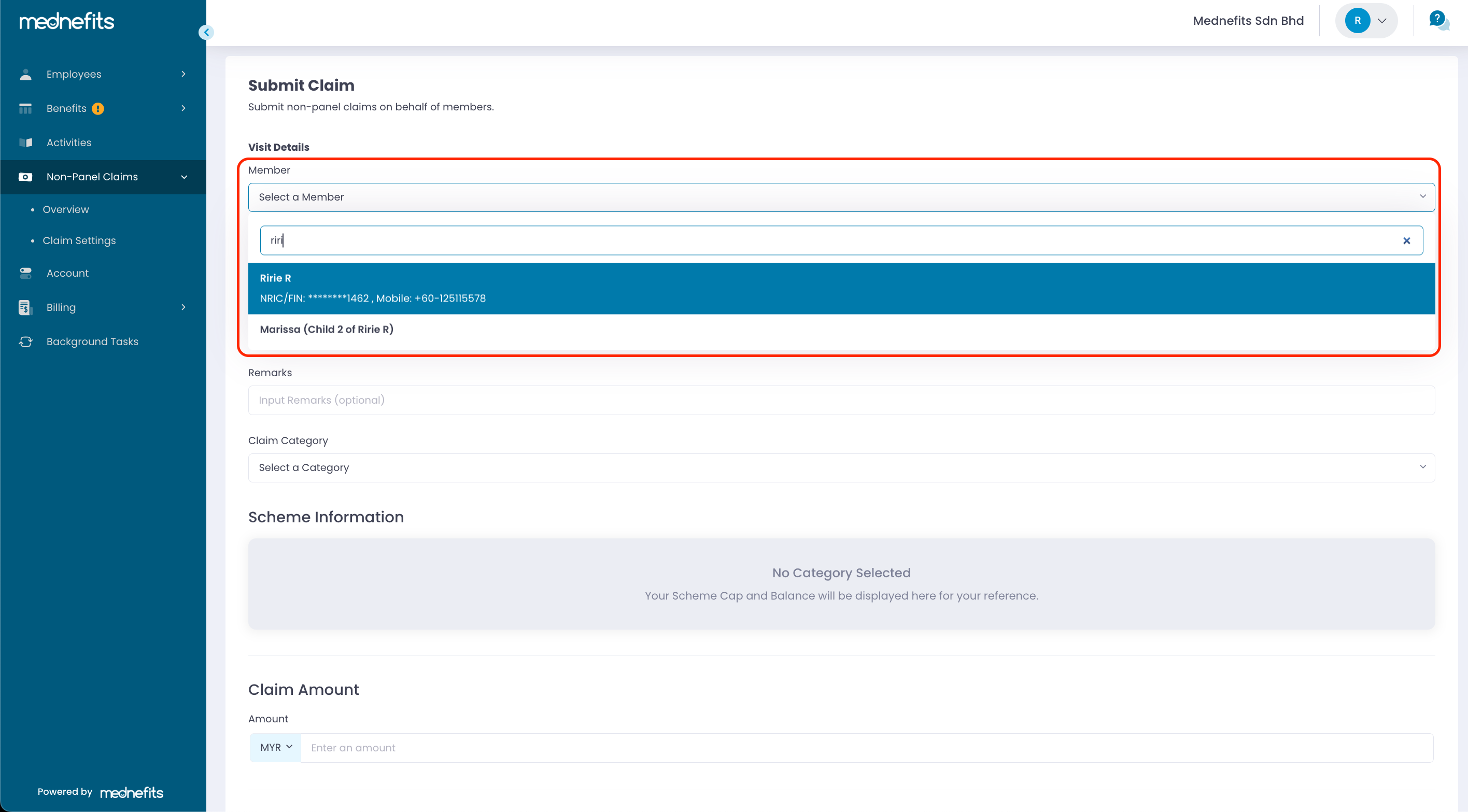This screenshot has width=1468, height=812.
Task: Click the Background Tasks refresh icon
Action: pos(25,341)
